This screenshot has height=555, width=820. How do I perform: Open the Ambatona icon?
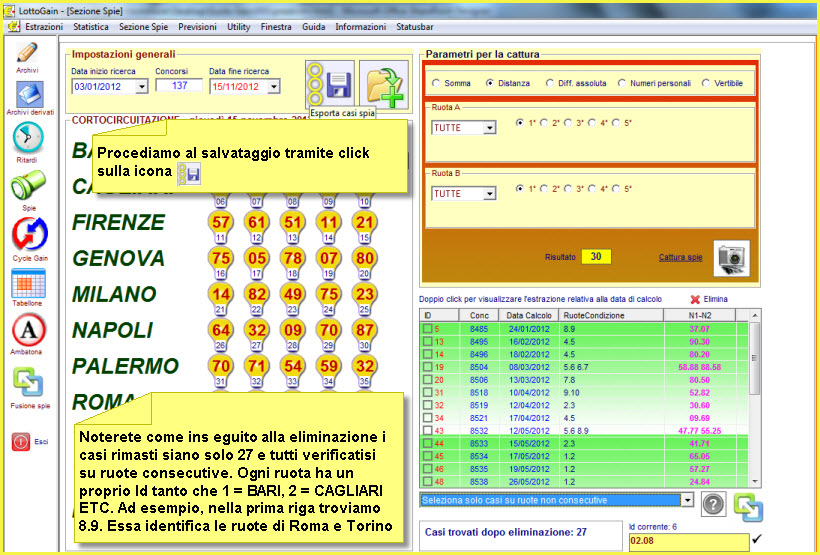click(28, 331)
